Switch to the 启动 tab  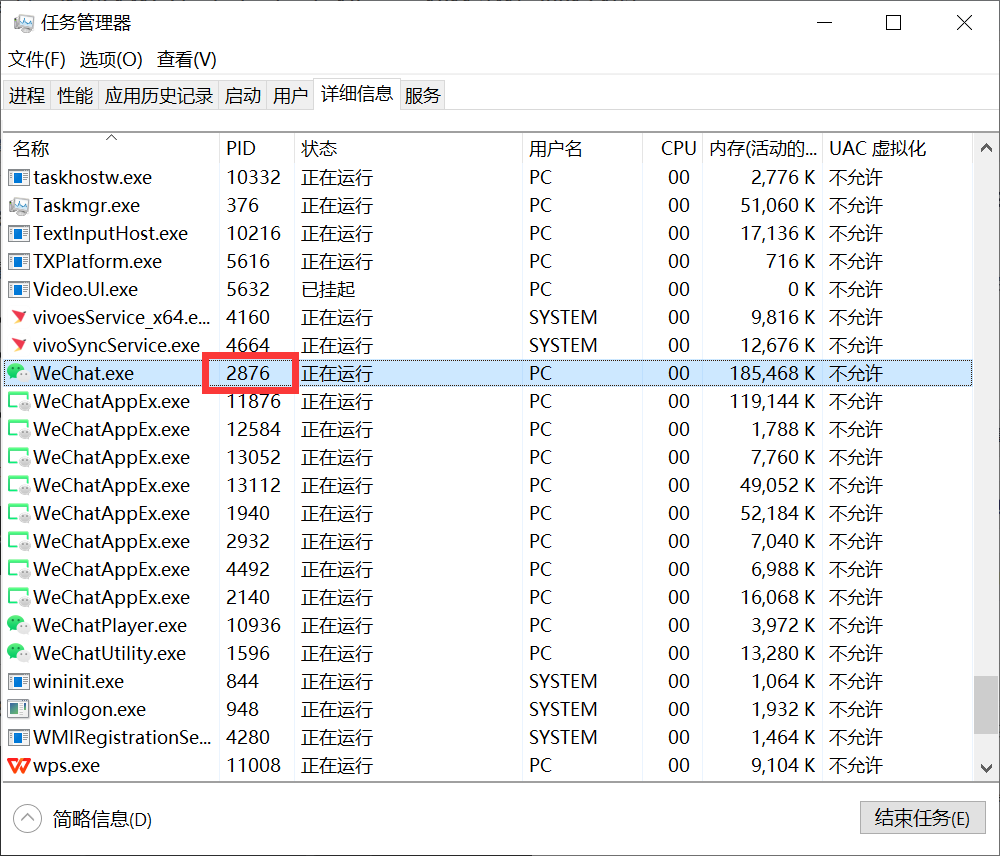pyautogui.click(x=242, y=95)
